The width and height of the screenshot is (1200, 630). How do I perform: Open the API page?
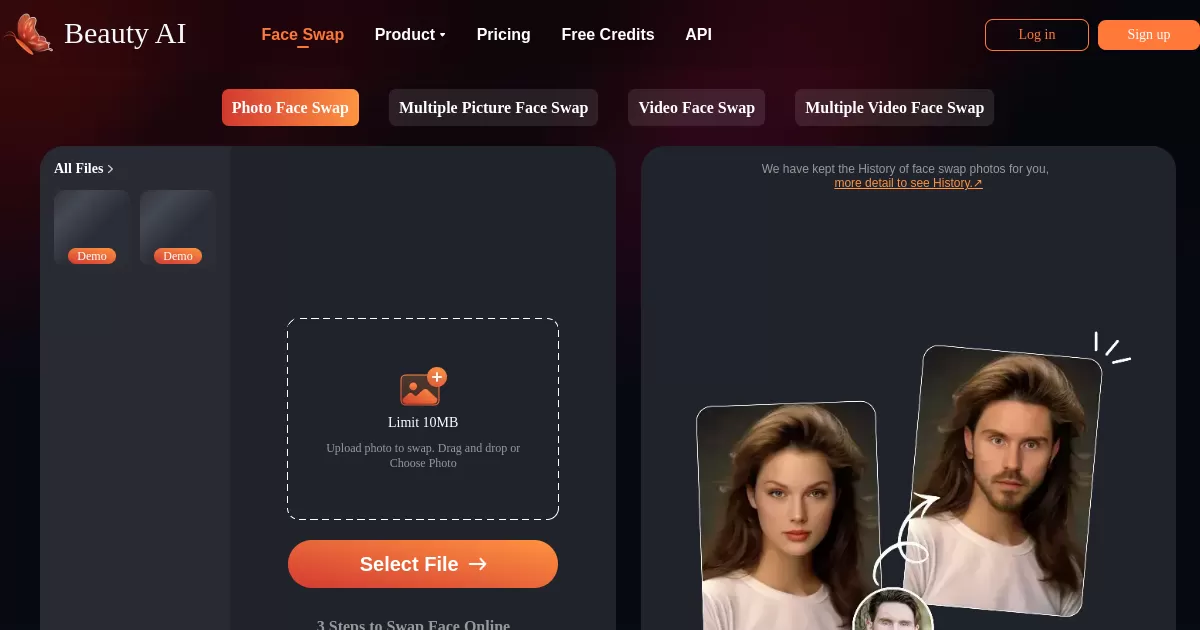(x=698, y=34)
